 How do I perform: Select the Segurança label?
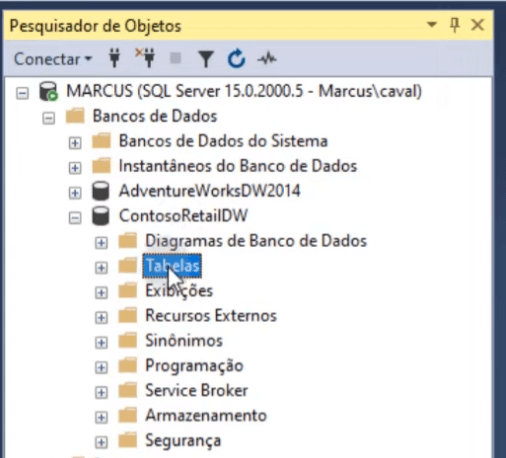183,441
